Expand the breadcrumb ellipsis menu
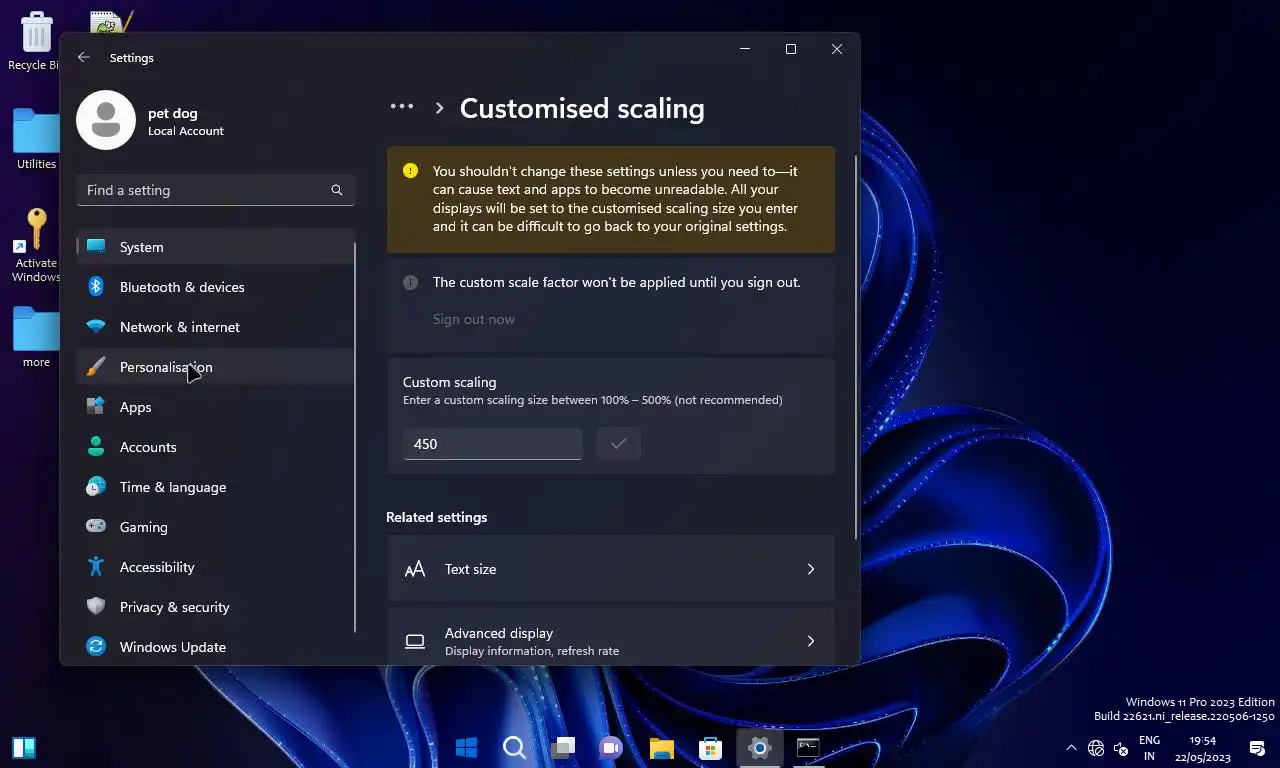The height and width of the screenshot is (768, 1280). pos(402,107)
